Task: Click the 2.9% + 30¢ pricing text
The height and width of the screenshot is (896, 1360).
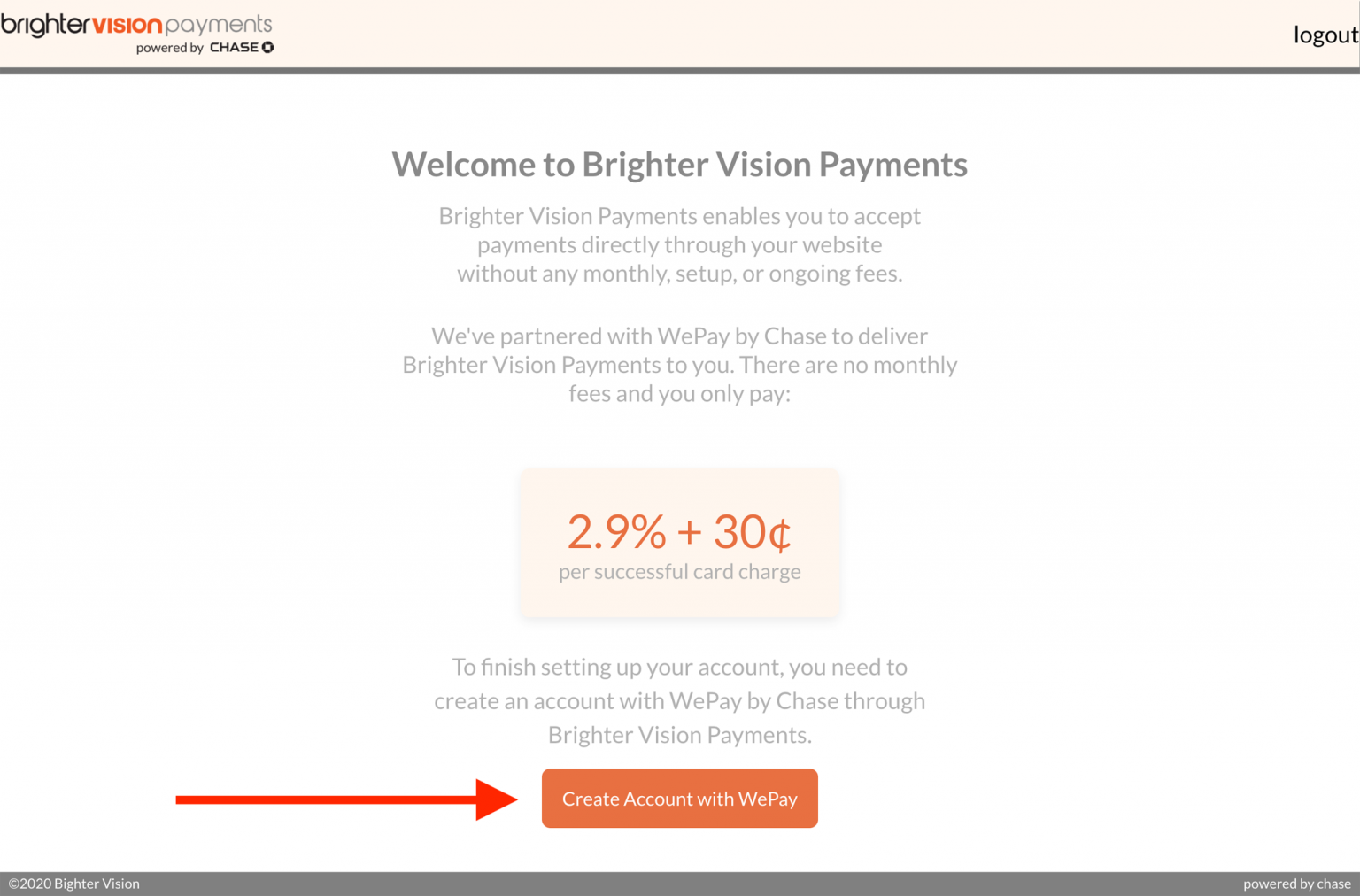Action: pyautogui.click(x=679, y=532)
